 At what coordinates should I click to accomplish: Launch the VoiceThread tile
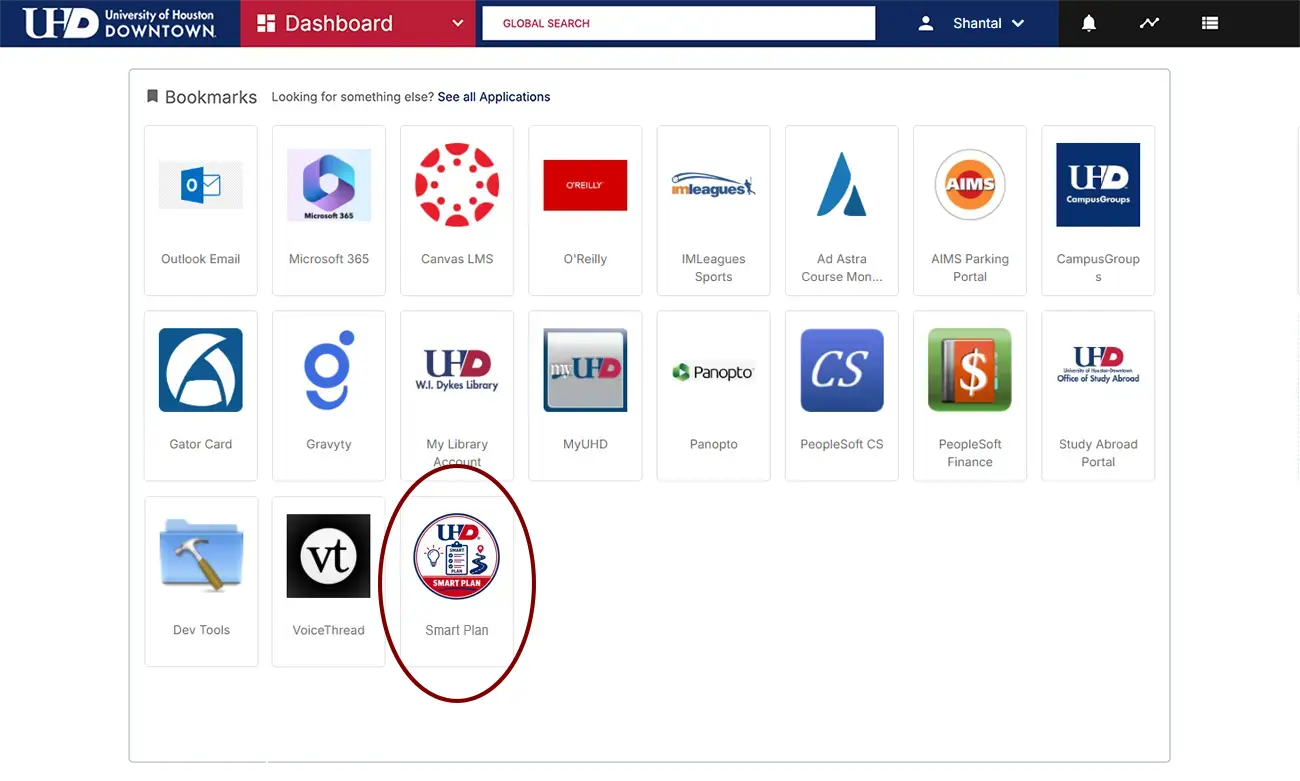click(x=329, y=581)
